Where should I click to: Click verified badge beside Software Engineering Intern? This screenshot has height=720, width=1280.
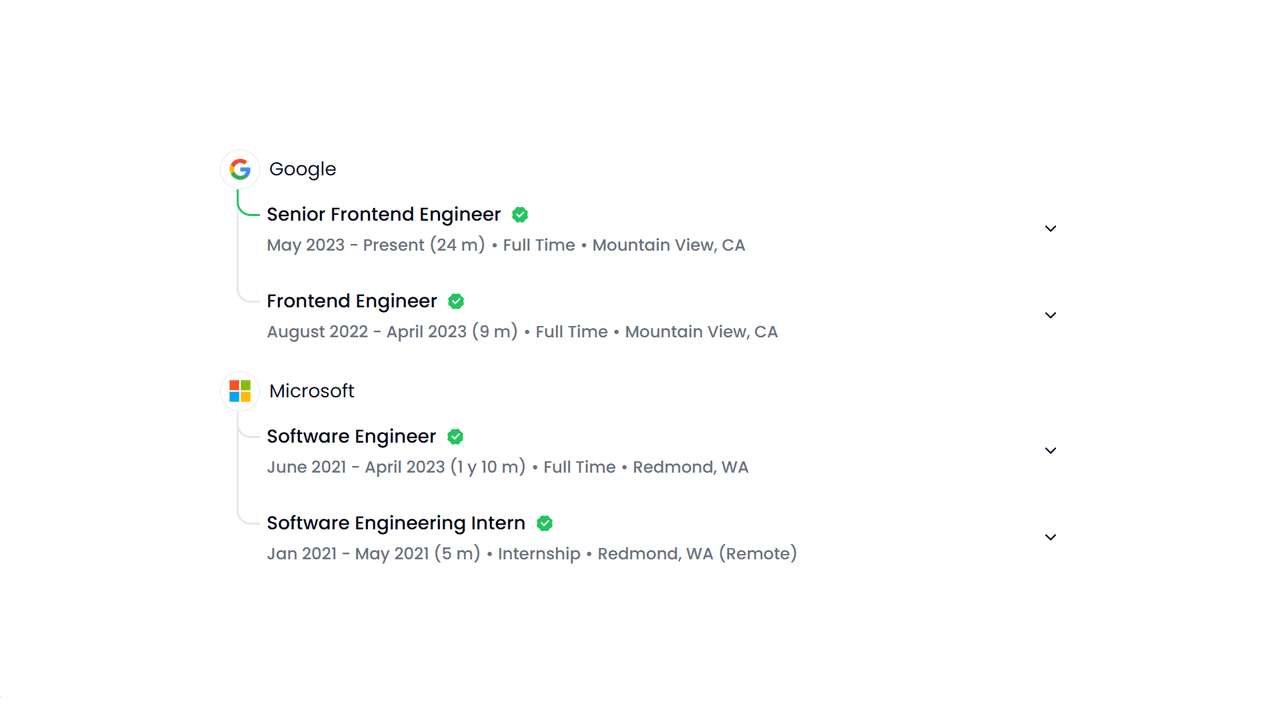(x=545, y=523)
